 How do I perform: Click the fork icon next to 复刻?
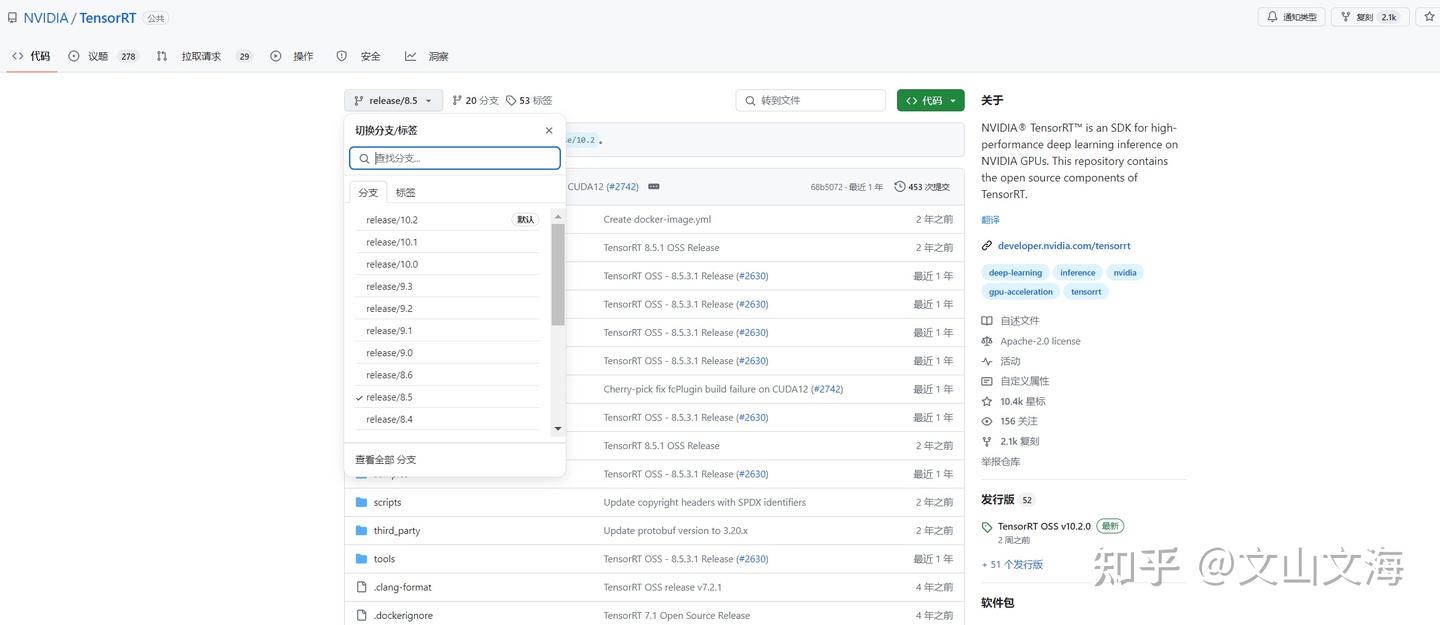(x=1344, y=16)
